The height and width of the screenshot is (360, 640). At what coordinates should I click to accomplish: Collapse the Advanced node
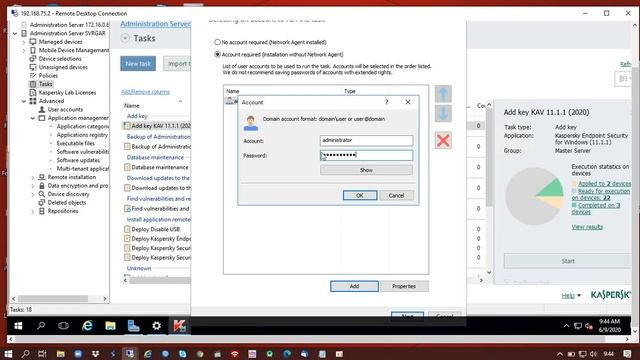(24, 101)
